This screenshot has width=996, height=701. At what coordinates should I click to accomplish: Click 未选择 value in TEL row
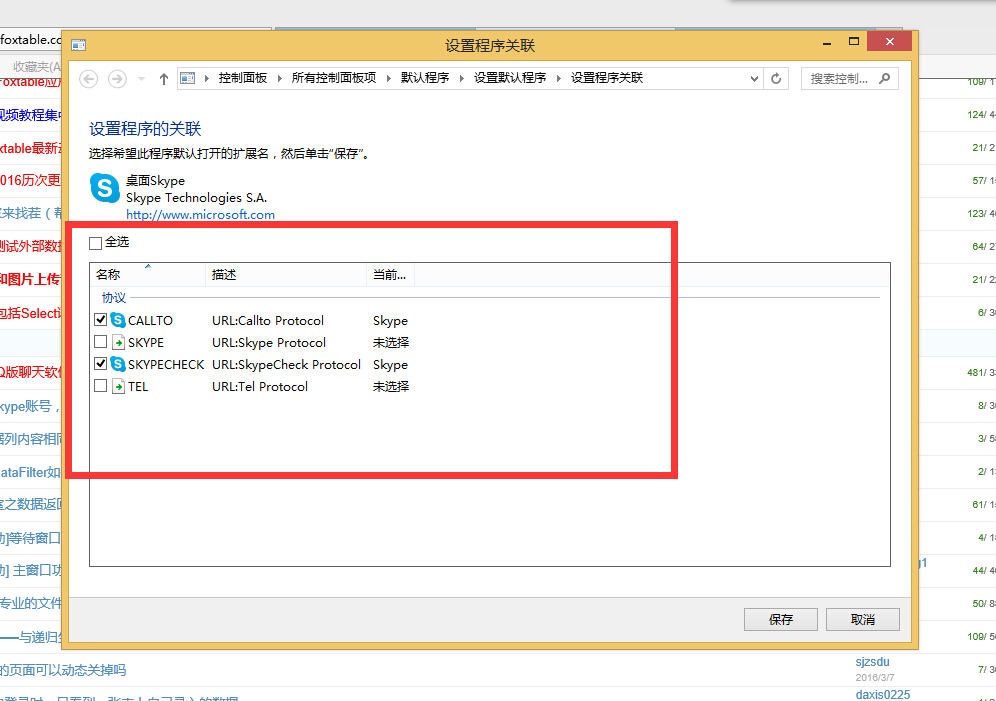tap(391, 387)
